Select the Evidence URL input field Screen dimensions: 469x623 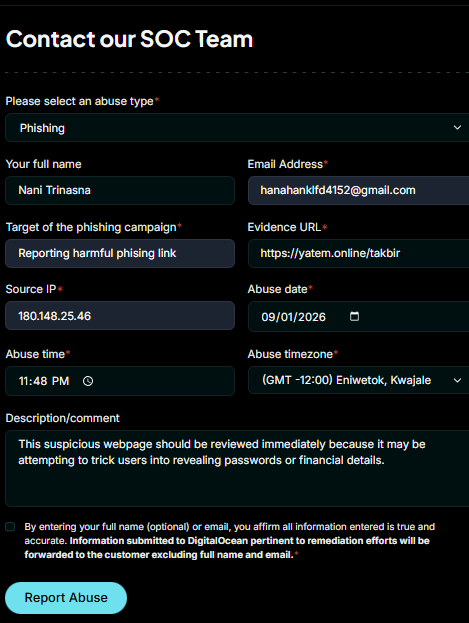359,253
